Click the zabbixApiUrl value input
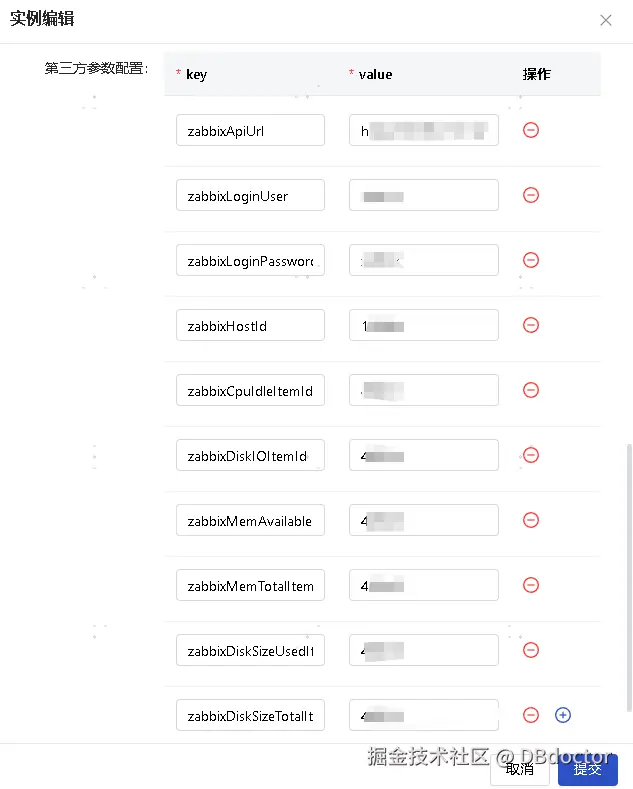This screenshot has width=633, height=789. pyautogui.click(x=423, y=130)
